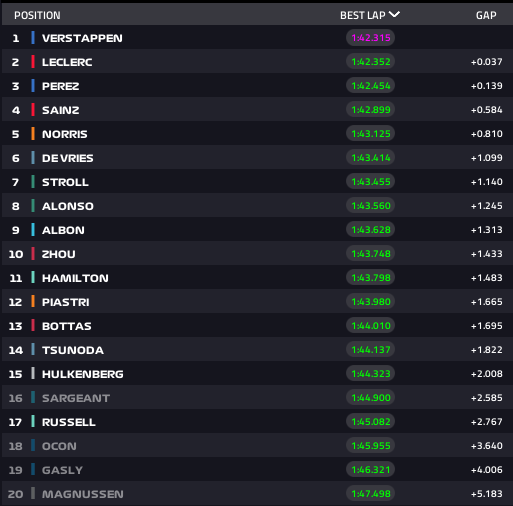Click Leclerc's red team color bar

pyautogui.click(x=33, y=62)
